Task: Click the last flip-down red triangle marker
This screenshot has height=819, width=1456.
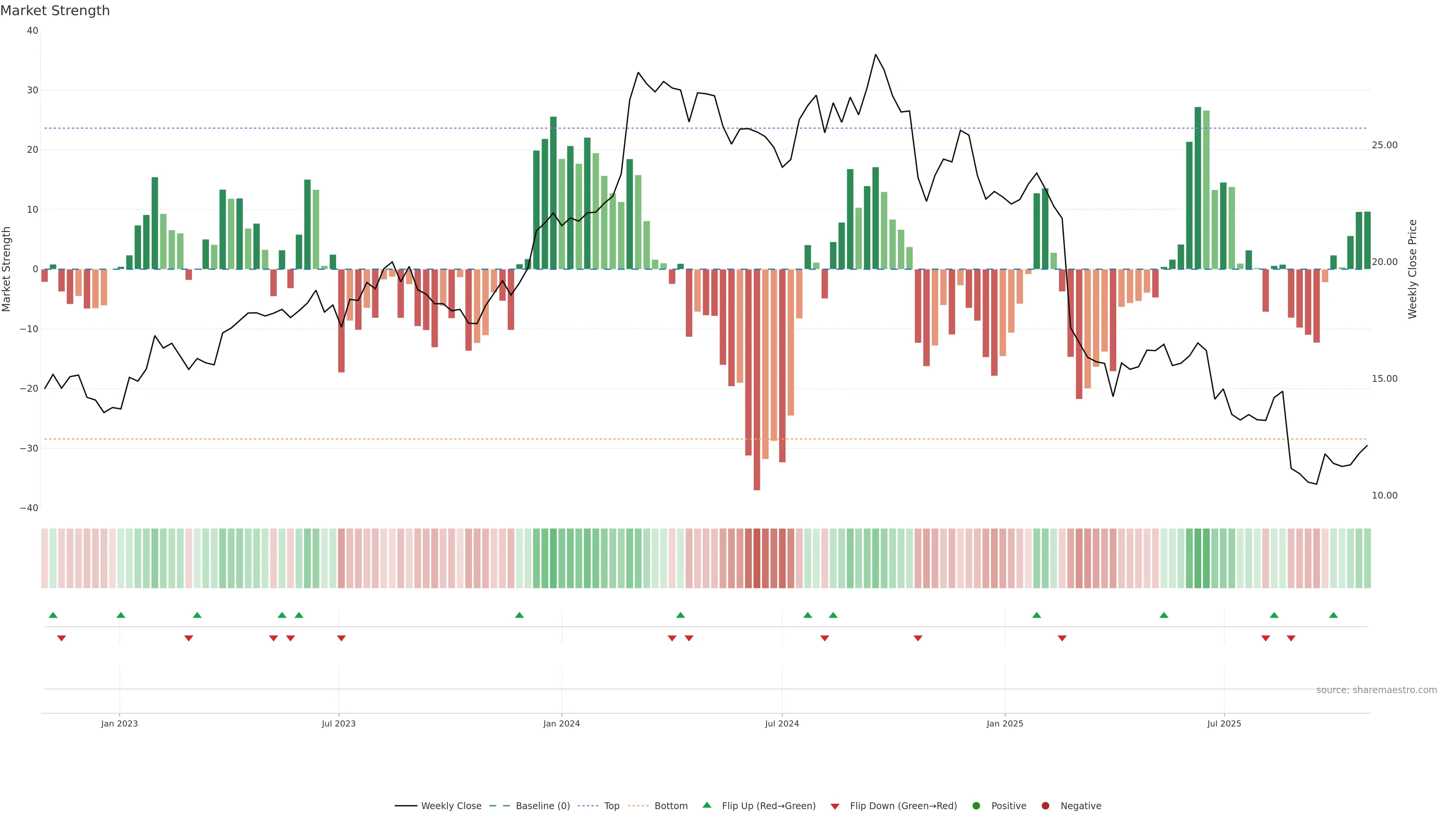Action: click(x=1291, y=638)
